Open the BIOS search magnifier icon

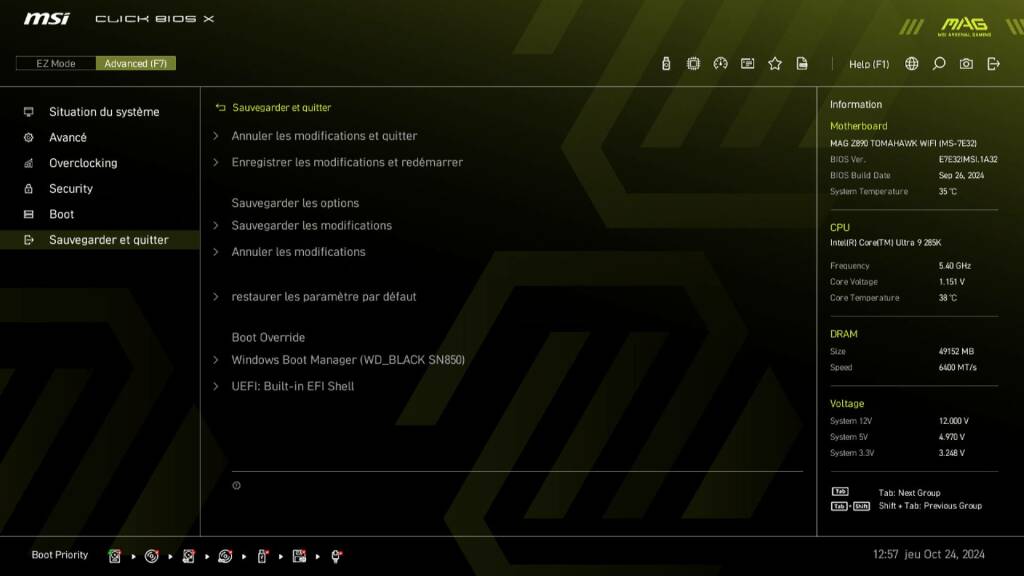(938, 63)
